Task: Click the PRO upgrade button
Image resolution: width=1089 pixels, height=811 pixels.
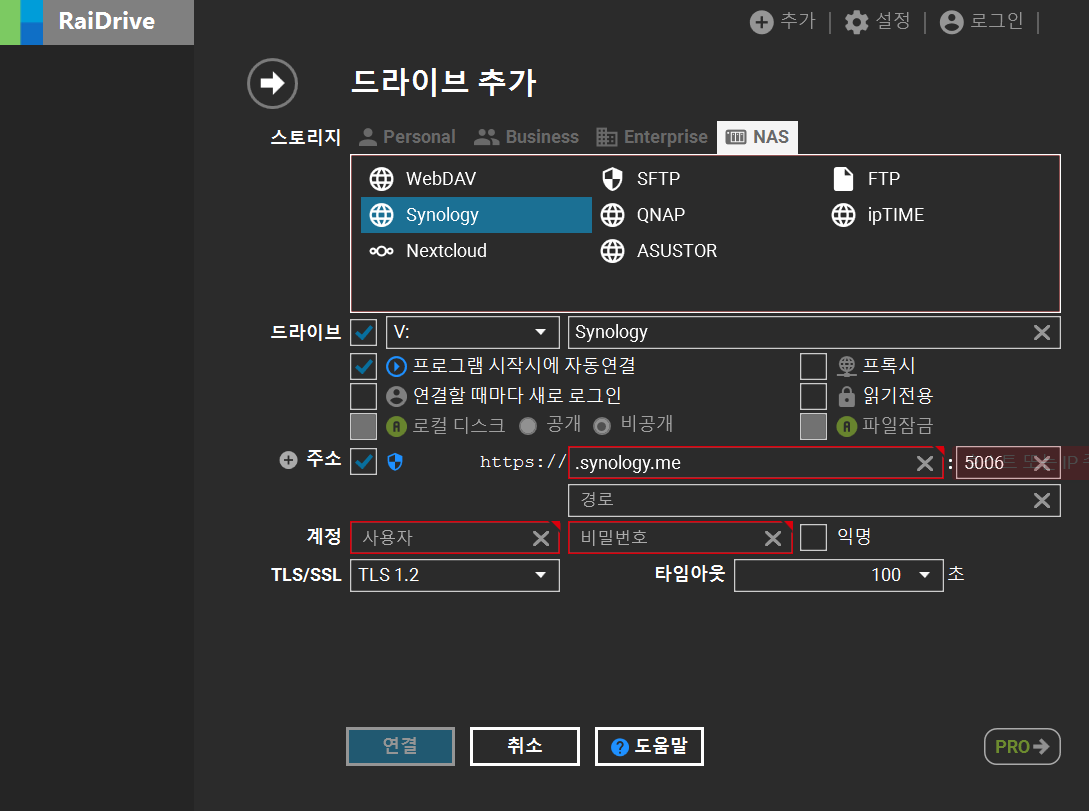Action: pos(1022,746)
